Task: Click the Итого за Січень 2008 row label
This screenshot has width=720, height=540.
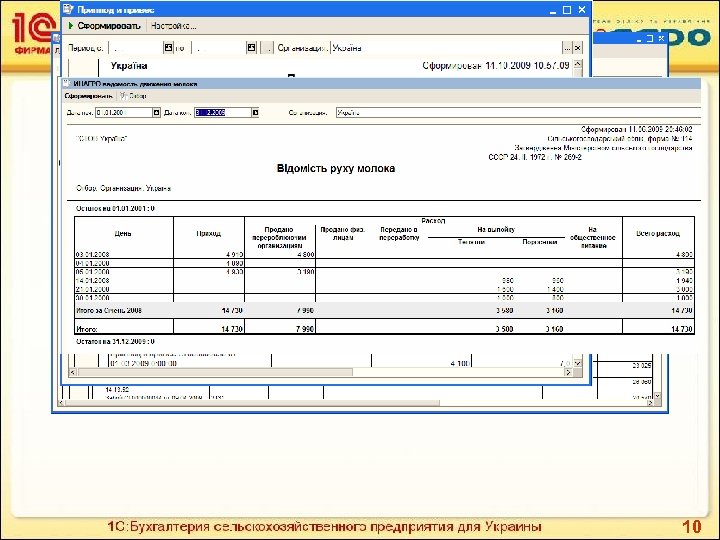Action: [109, 310]
